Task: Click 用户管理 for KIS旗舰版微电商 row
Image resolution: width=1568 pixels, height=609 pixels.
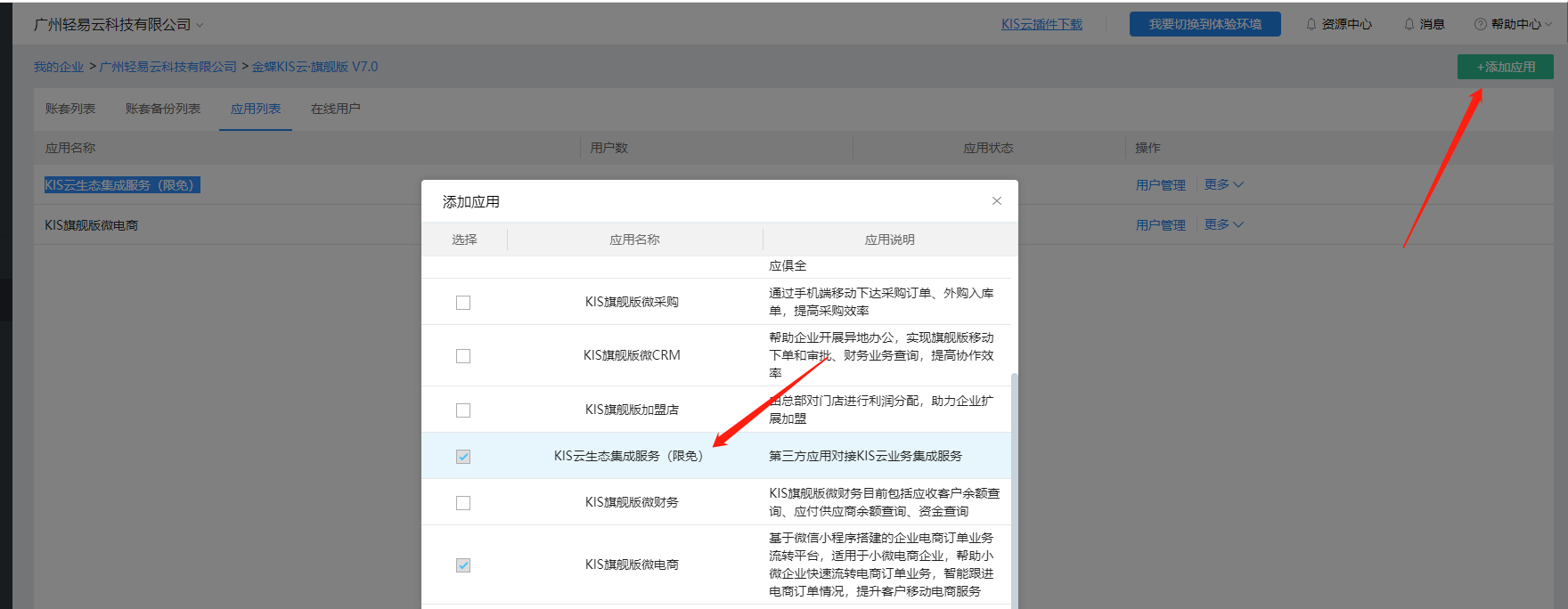Action: [x=1161, y=225]
